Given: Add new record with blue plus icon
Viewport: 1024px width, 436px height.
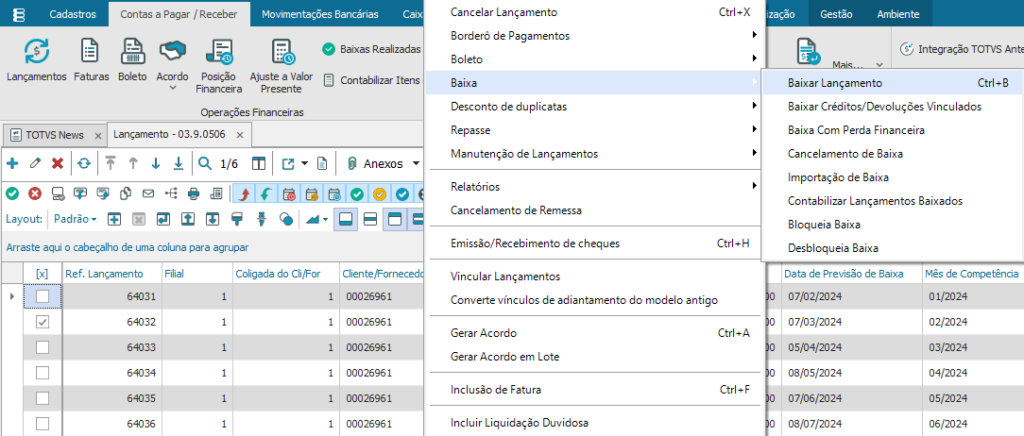Looking at the screenshot, I should (x=13, y=163).
